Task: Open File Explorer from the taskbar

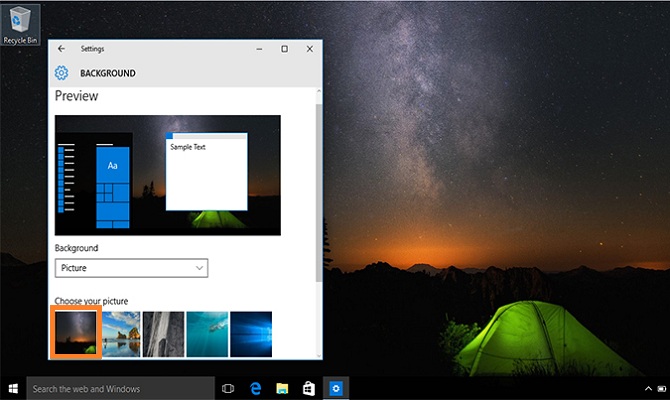Action: tap(282, 388)
